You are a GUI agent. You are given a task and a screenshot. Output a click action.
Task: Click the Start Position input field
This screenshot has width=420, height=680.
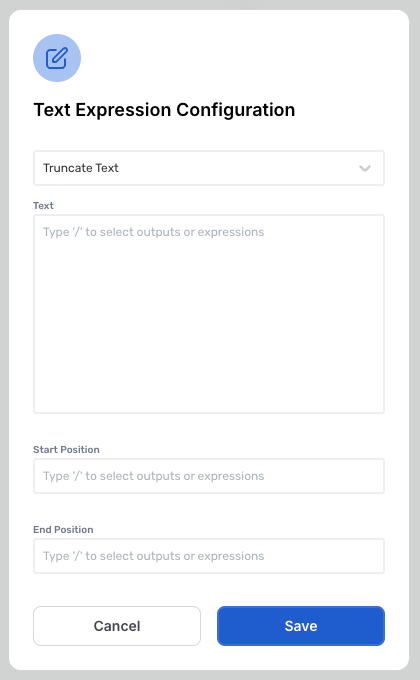[209, 476]
